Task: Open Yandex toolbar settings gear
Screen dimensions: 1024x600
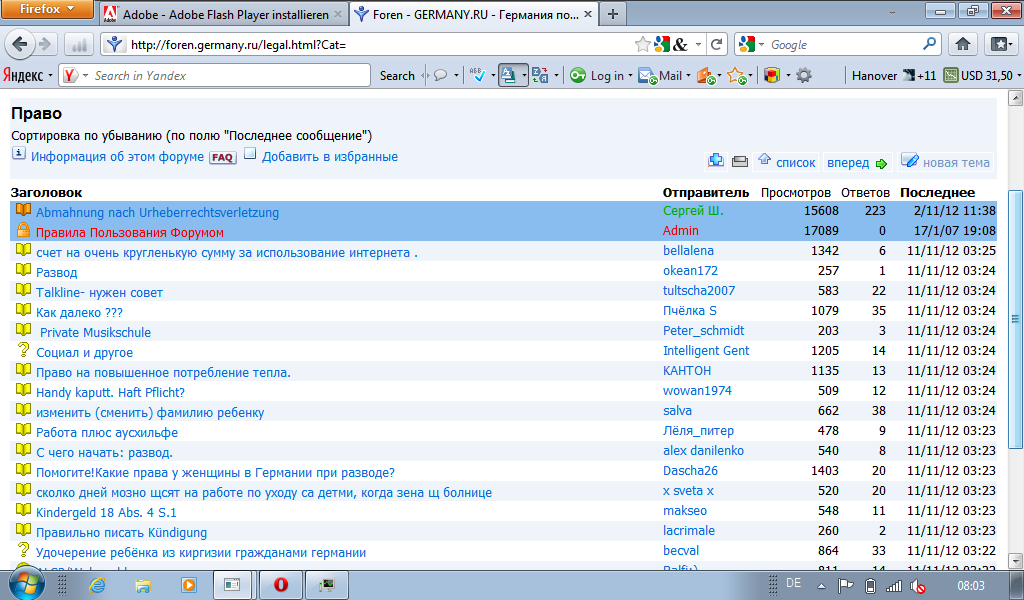Action: click(803, 75)
